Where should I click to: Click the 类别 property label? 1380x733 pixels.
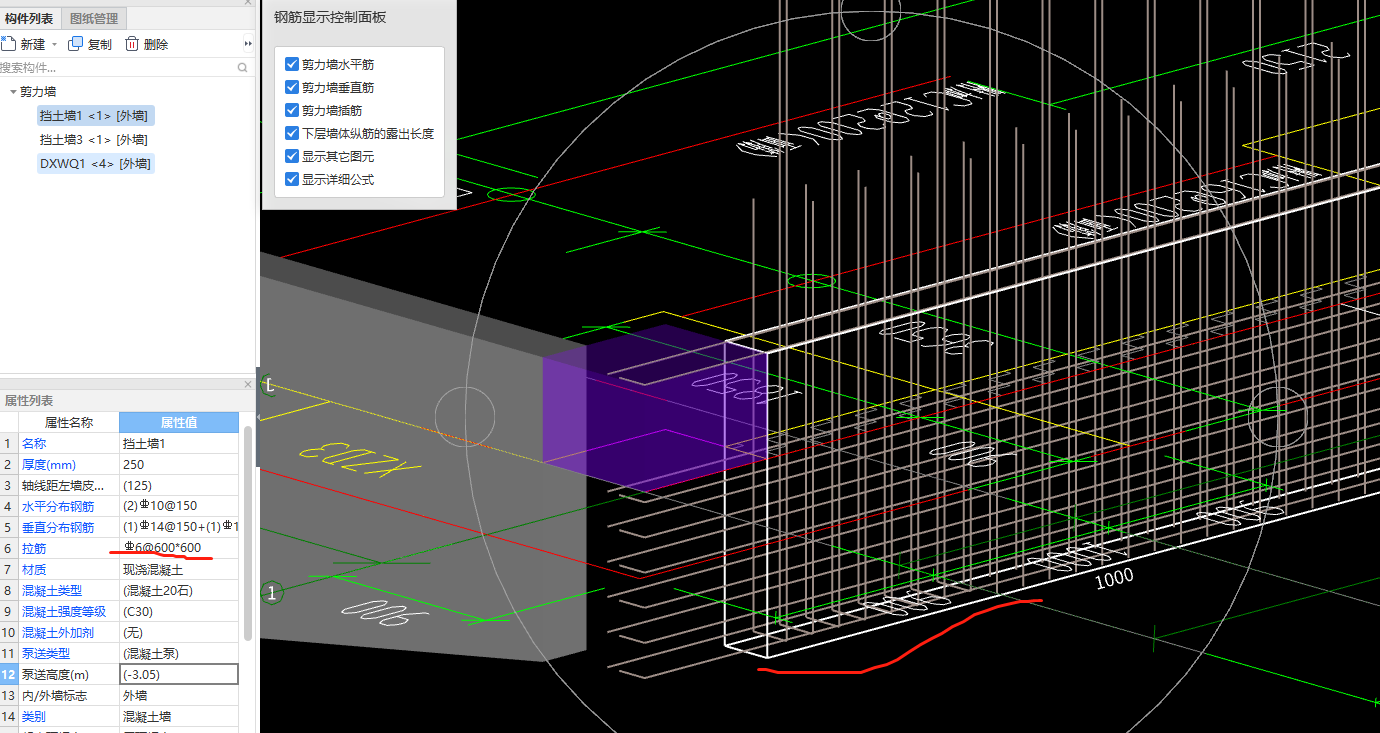coord(34,717)
